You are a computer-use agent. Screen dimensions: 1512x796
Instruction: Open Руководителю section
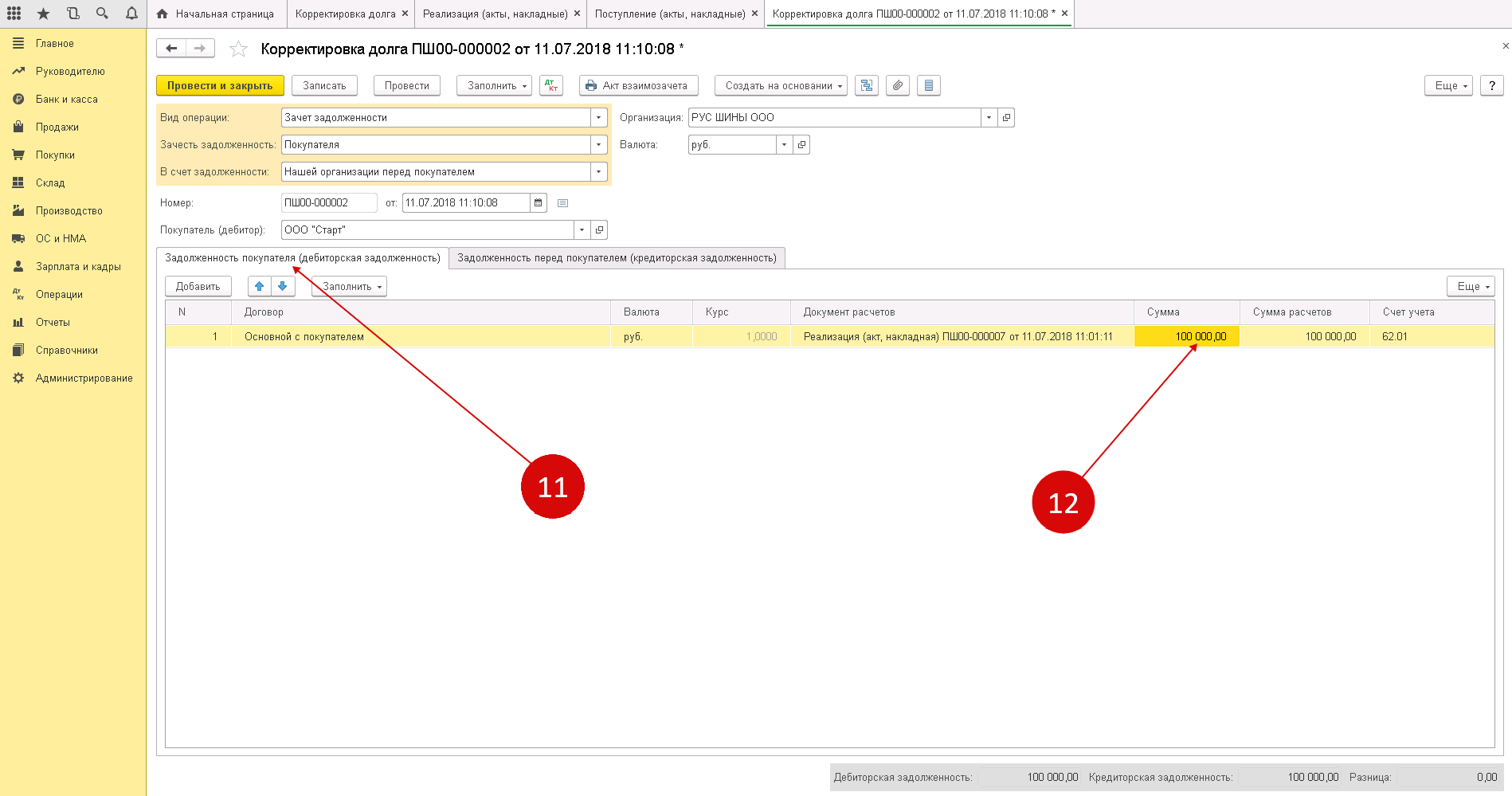(x=70, y=72)
